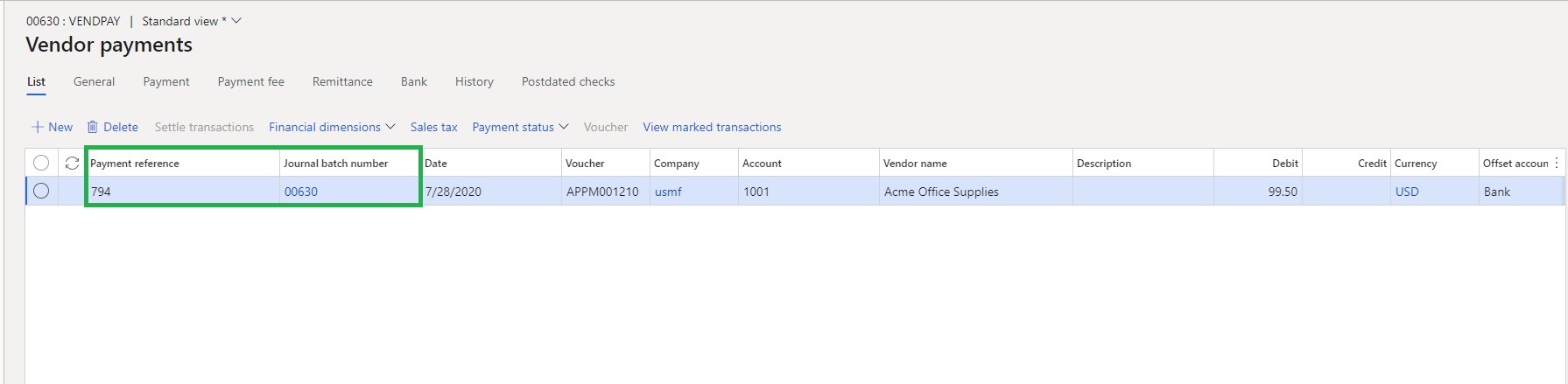Open journal batch number 00630 link
1568x384 pixels.
(301, 192)
